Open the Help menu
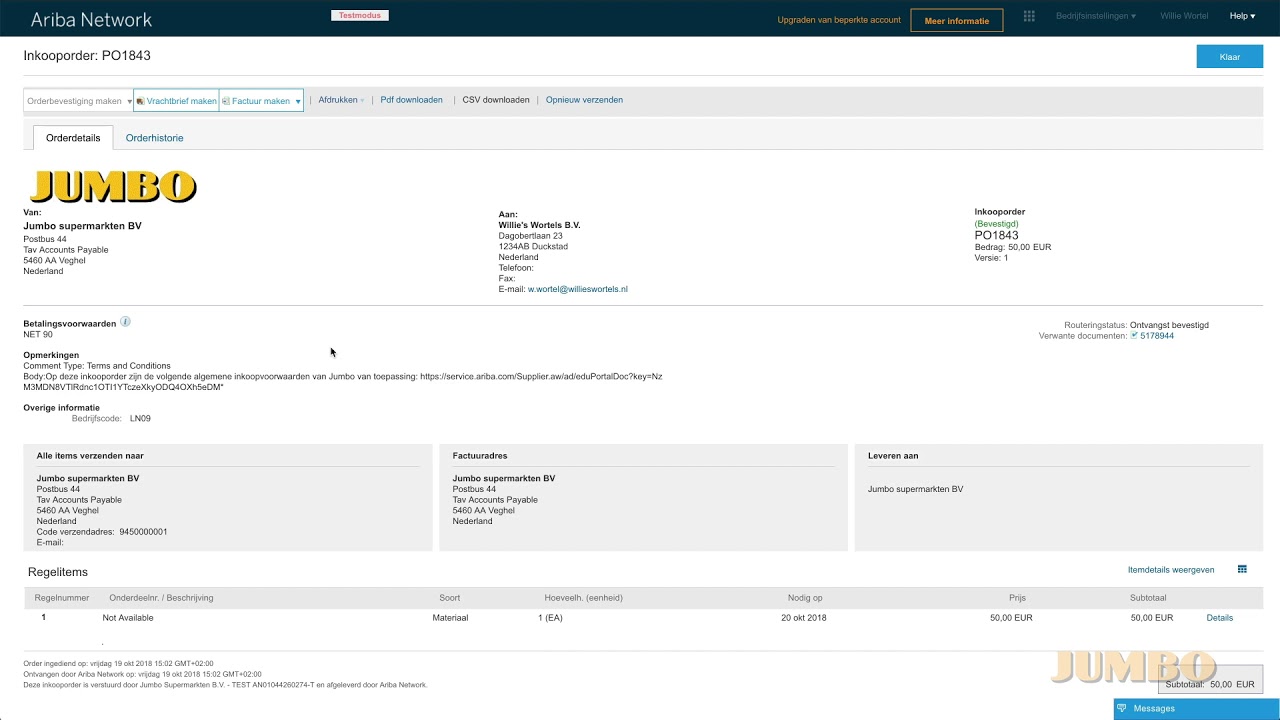 [1242, 16]
